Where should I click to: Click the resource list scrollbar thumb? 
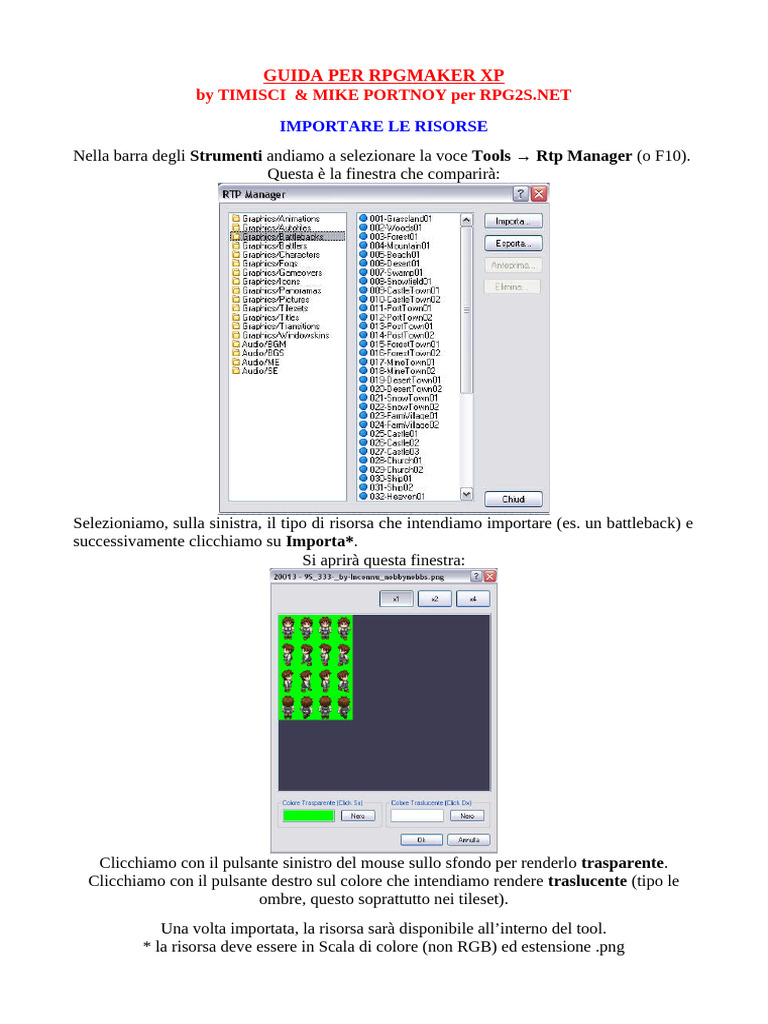click(x=466, y=310)
